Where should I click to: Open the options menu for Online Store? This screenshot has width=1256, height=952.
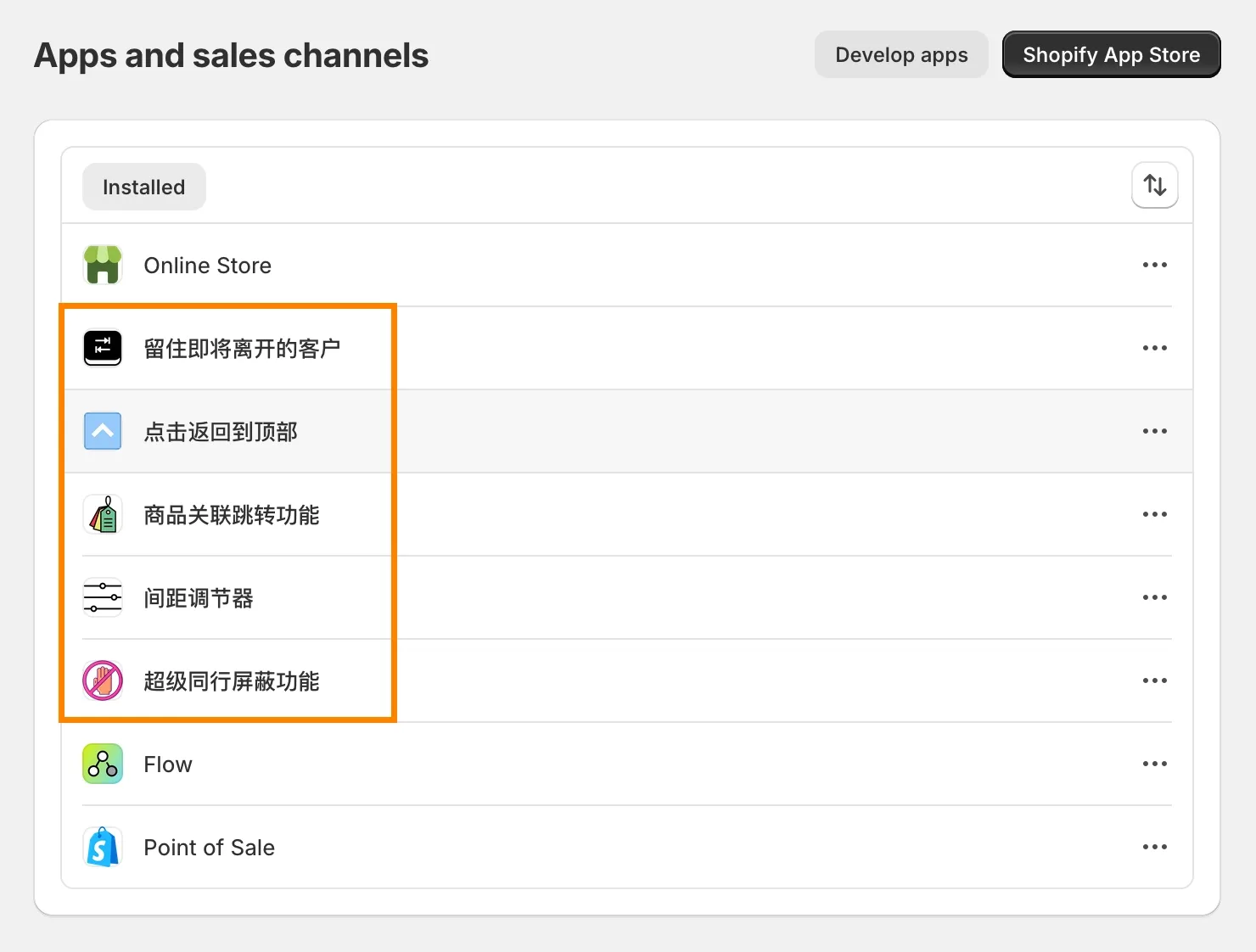(1154, 265)
